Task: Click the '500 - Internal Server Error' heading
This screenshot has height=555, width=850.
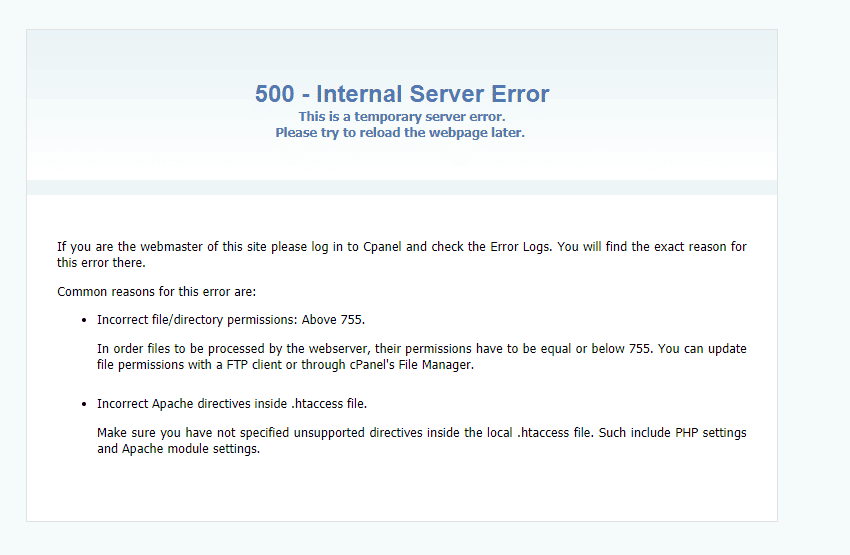Action: [402, 94]
